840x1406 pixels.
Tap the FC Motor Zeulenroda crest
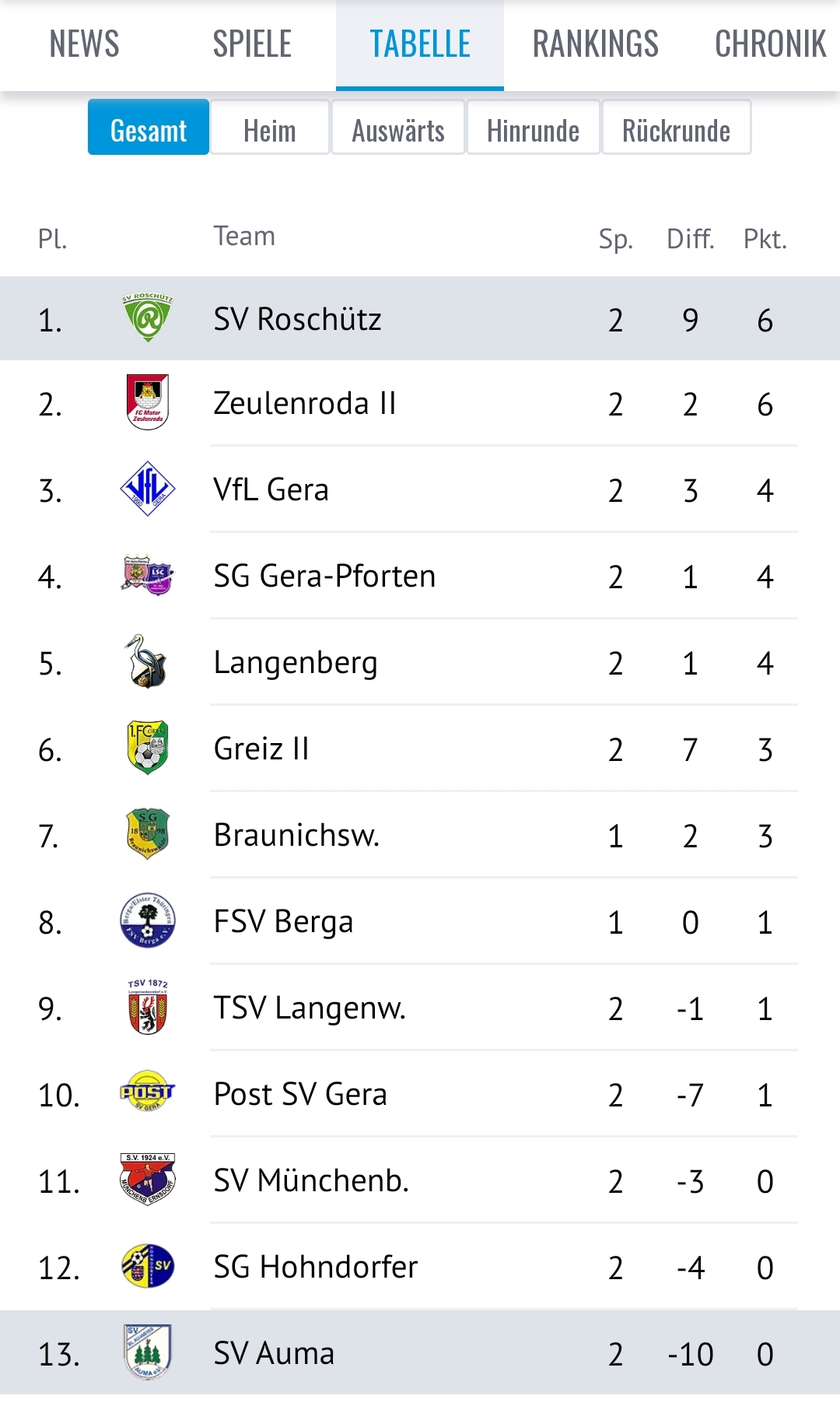click(x=148, y=402)
